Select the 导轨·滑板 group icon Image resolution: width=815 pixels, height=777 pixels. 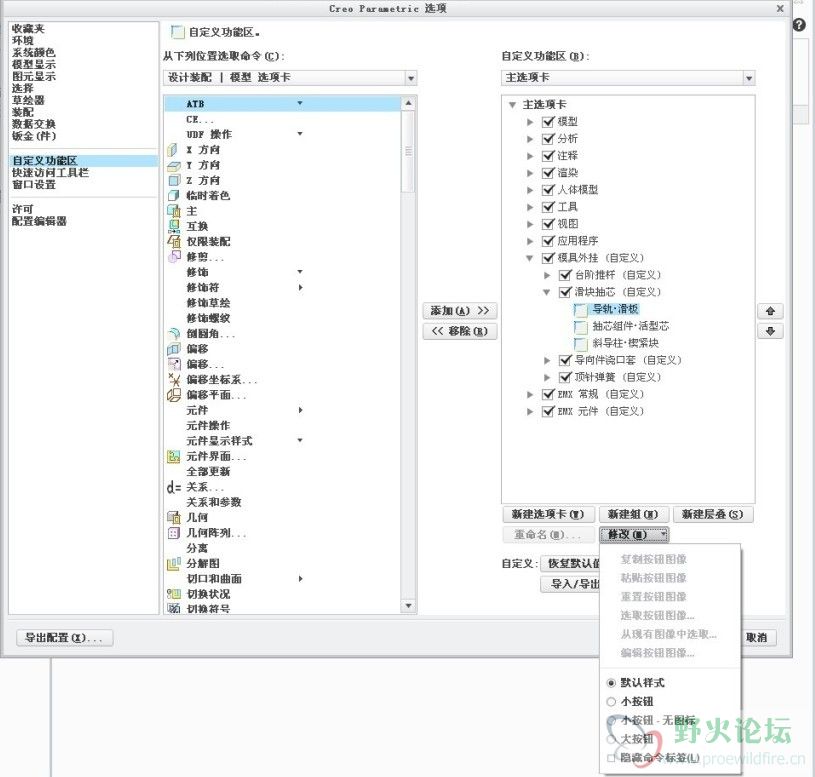[581, 309]
